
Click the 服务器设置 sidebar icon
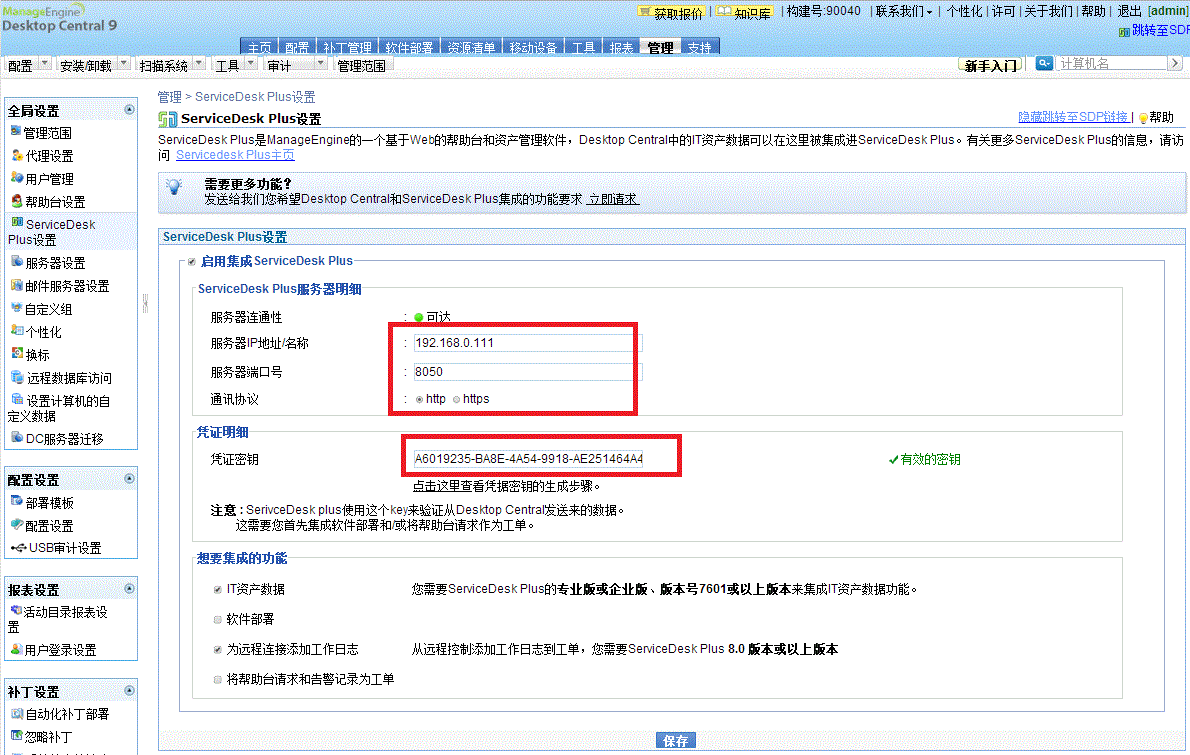17,262
